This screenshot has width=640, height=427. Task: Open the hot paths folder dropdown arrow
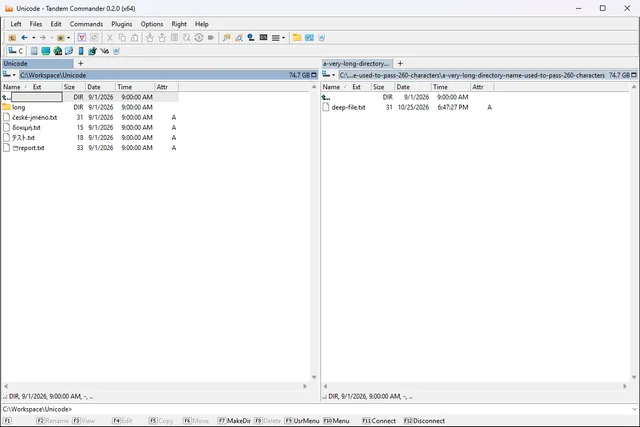coord(69,38)
